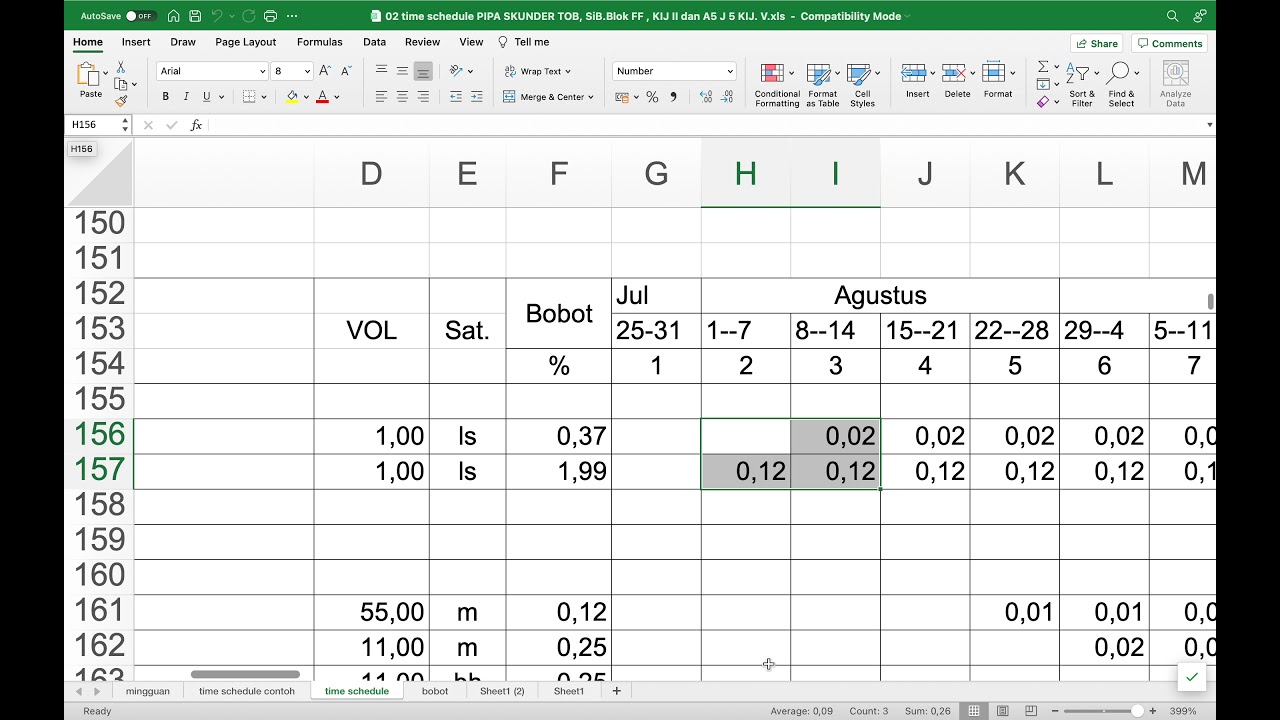Click the Paste clipboard icon
The image size is (1280, 720).
pos(88,74)
